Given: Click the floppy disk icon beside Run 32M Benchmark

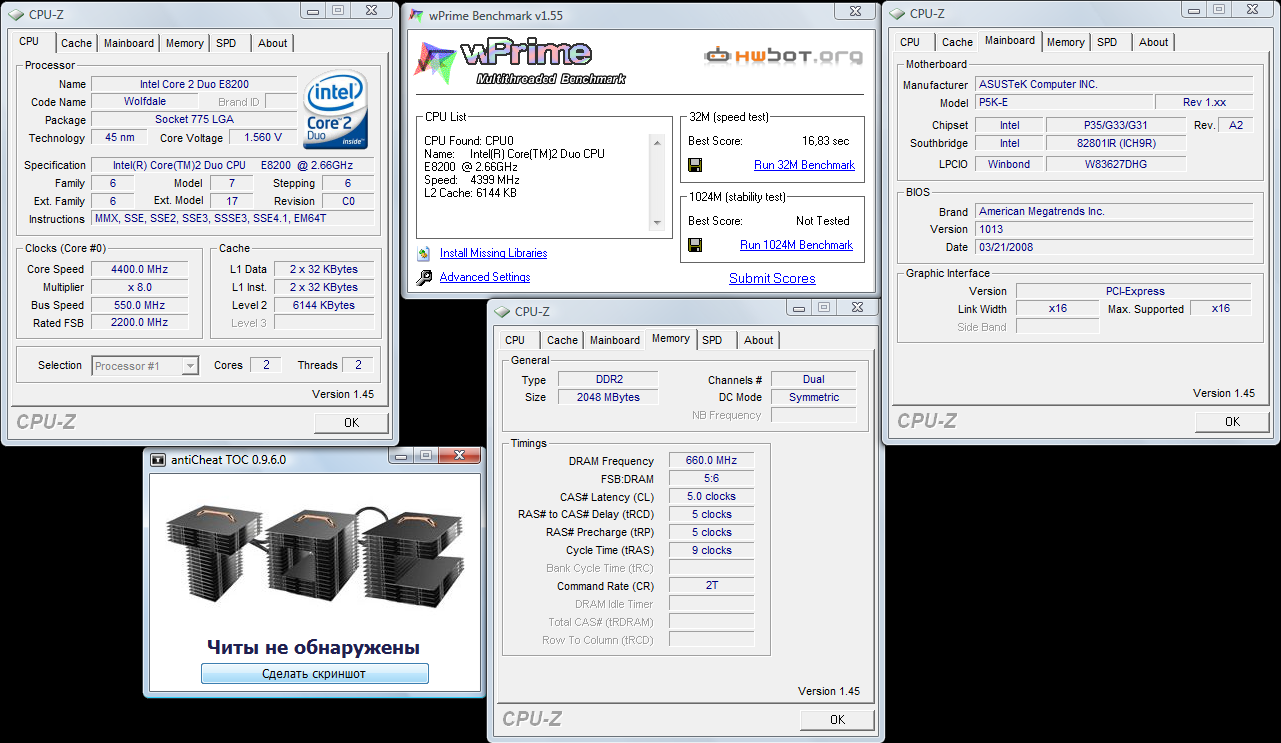Looking at the screenshot, I should coord(695,165).
